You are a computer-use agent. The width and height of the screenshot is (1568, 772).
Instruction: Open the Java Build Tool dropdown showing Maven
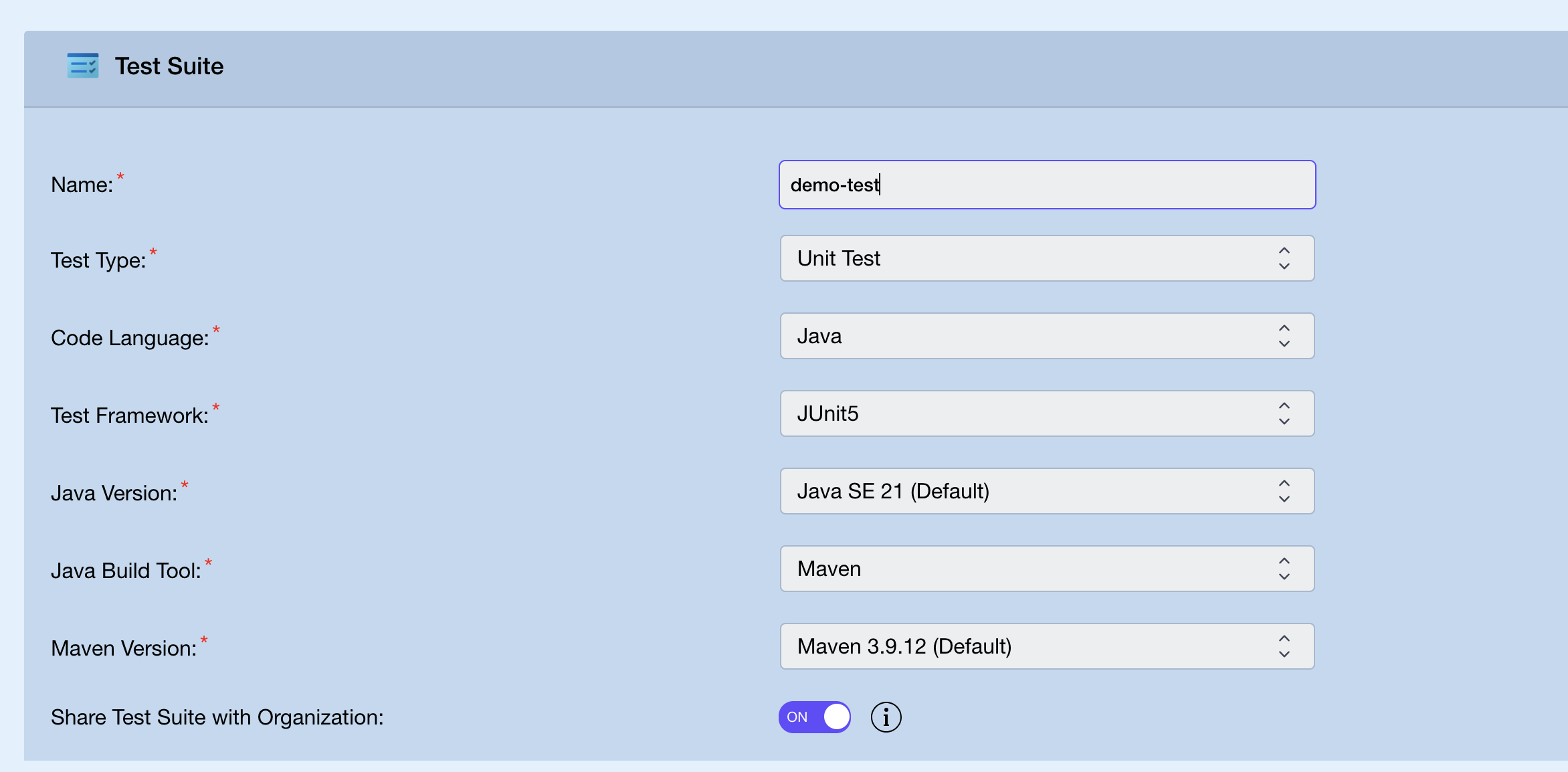(1046, 569)
